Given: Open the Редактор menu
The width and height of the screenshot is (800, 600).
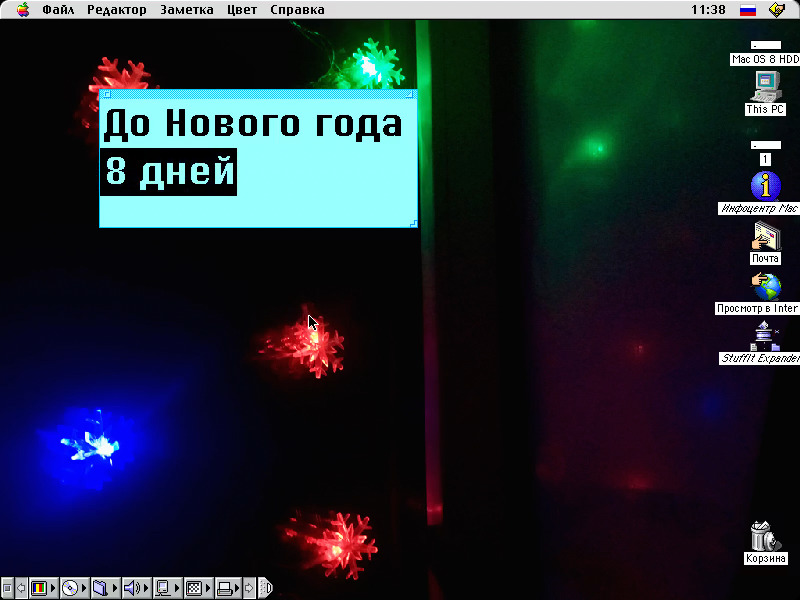Looking at the screenshot, I should click(x=116, y=9).
